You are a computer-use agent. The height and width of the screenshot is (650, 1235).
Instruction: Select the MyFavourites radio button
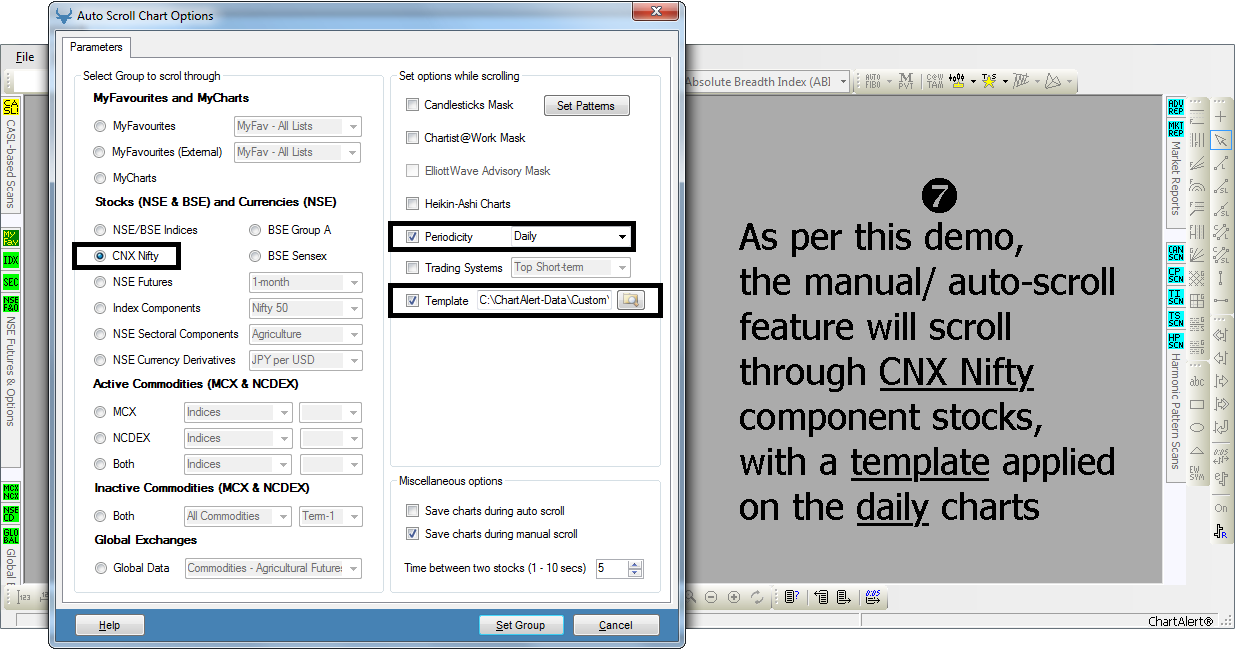coord(99,126)
